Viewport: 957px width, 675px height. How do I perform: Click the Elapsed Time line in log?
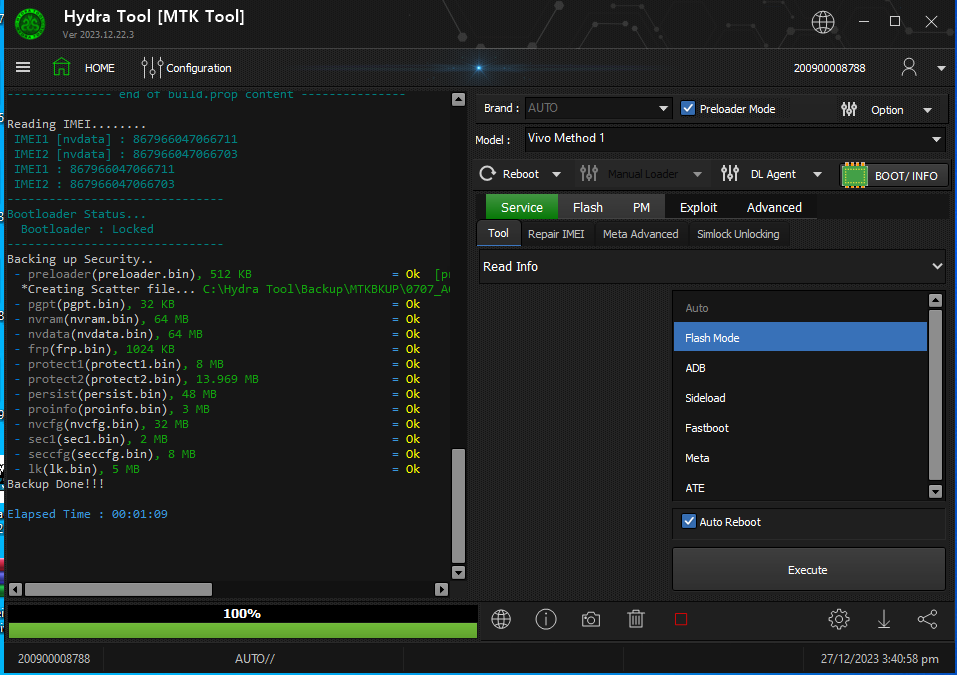click(87, 514)
